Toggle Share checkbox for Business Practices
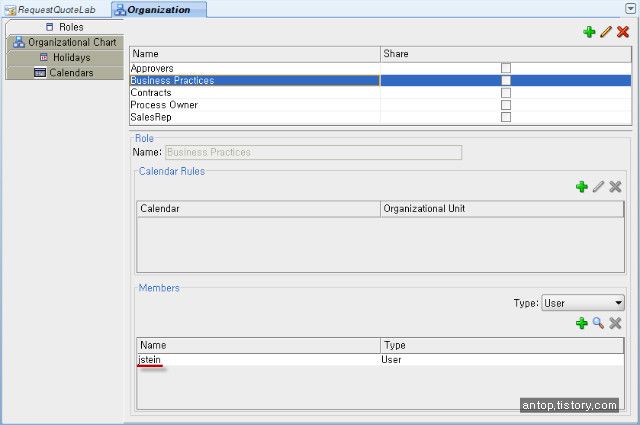This screenshot has width=640, height=425. pyautogui.click(x=506, y=80)
